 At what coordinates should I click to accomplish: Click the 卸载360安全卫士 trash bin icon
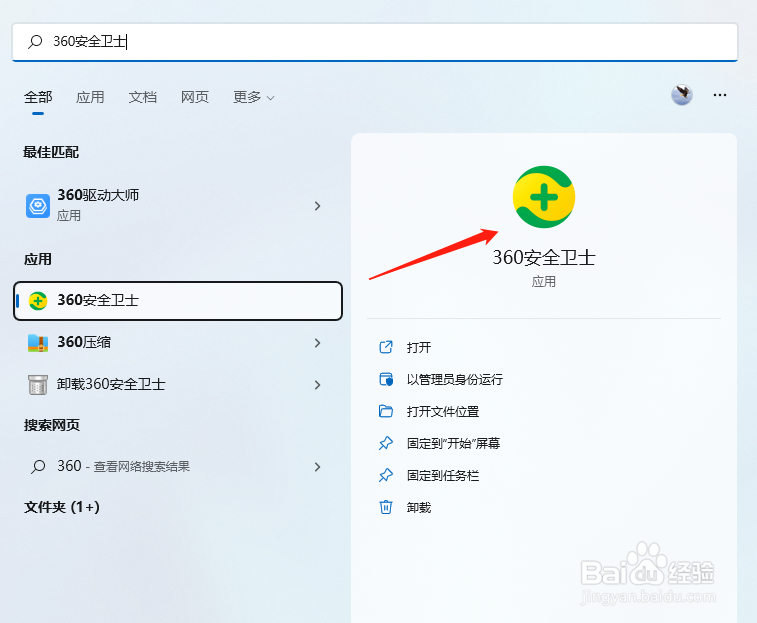tap(38, 385)
